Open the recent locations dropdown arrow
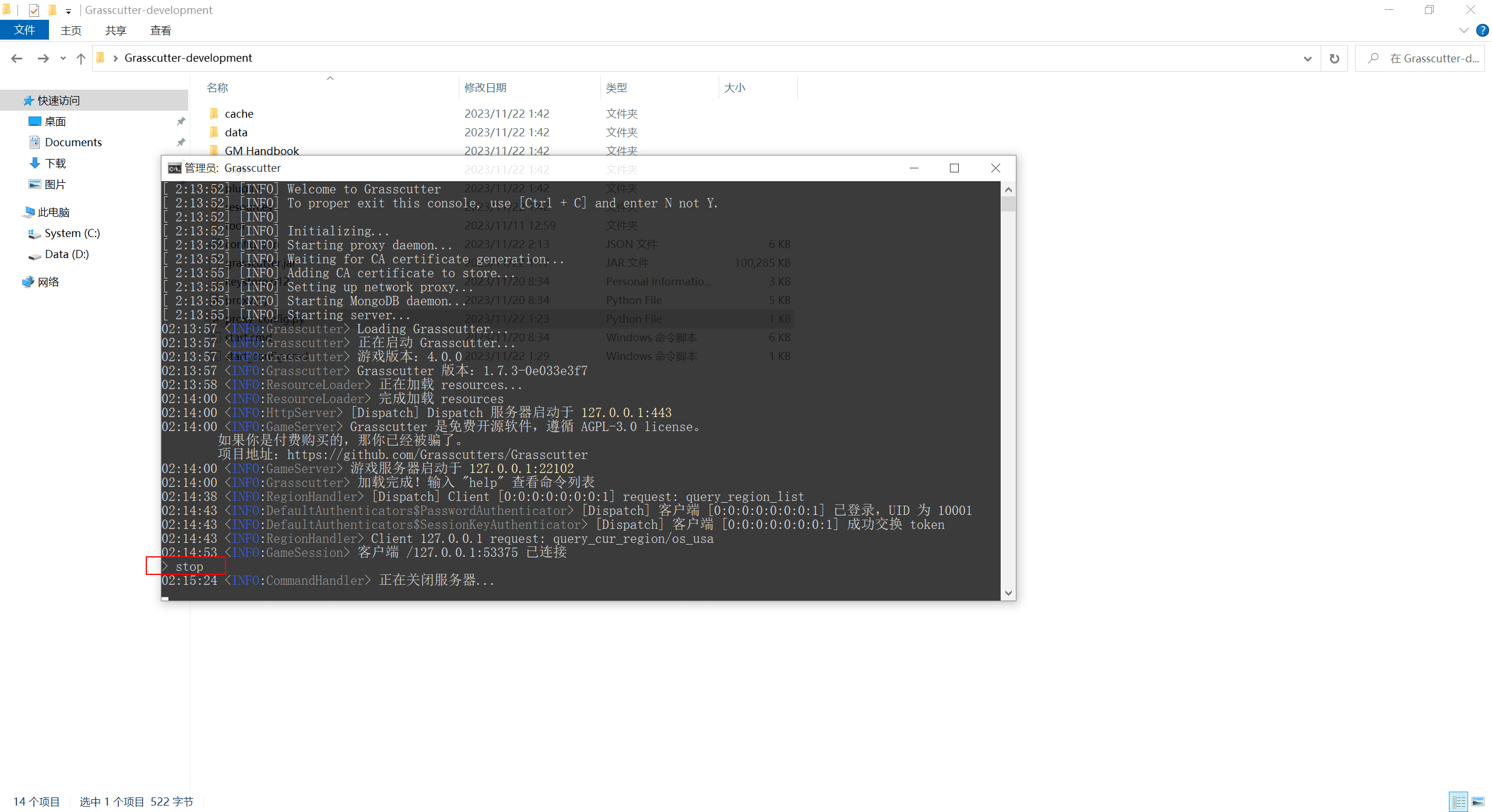 63,58
